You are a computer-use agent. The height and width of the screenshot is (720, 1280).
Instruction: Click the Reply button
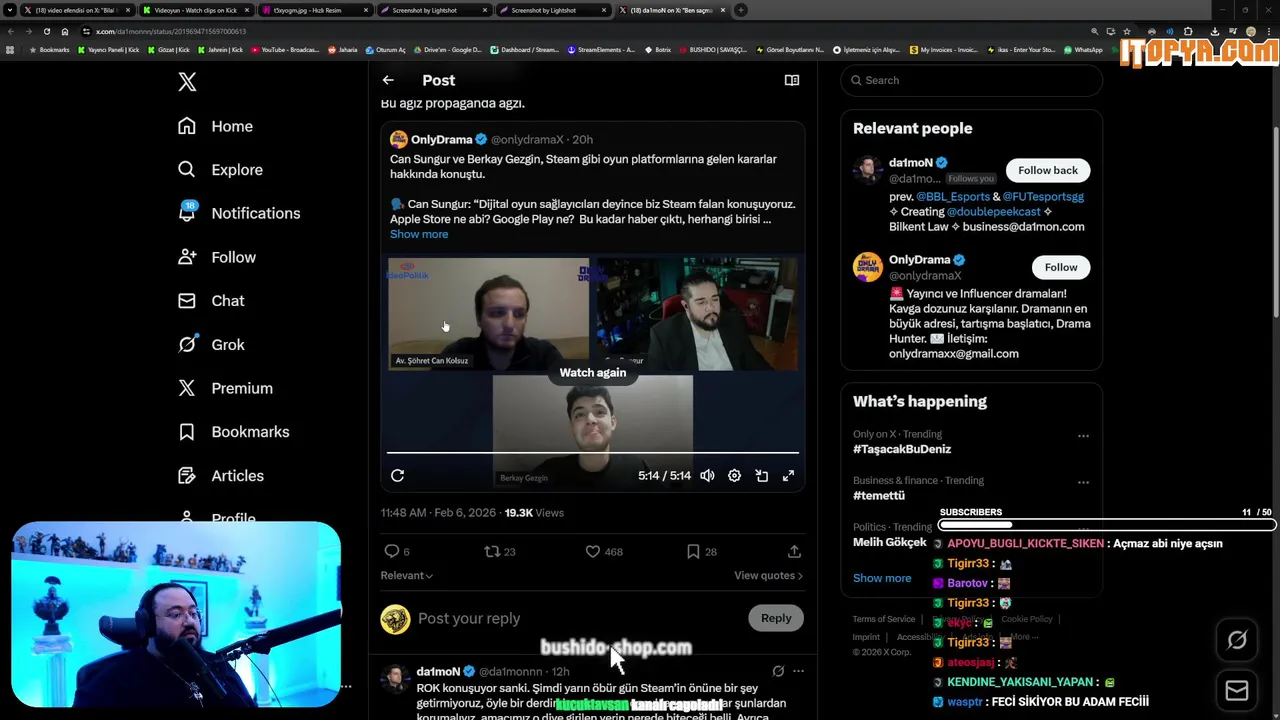coord(776,618)
